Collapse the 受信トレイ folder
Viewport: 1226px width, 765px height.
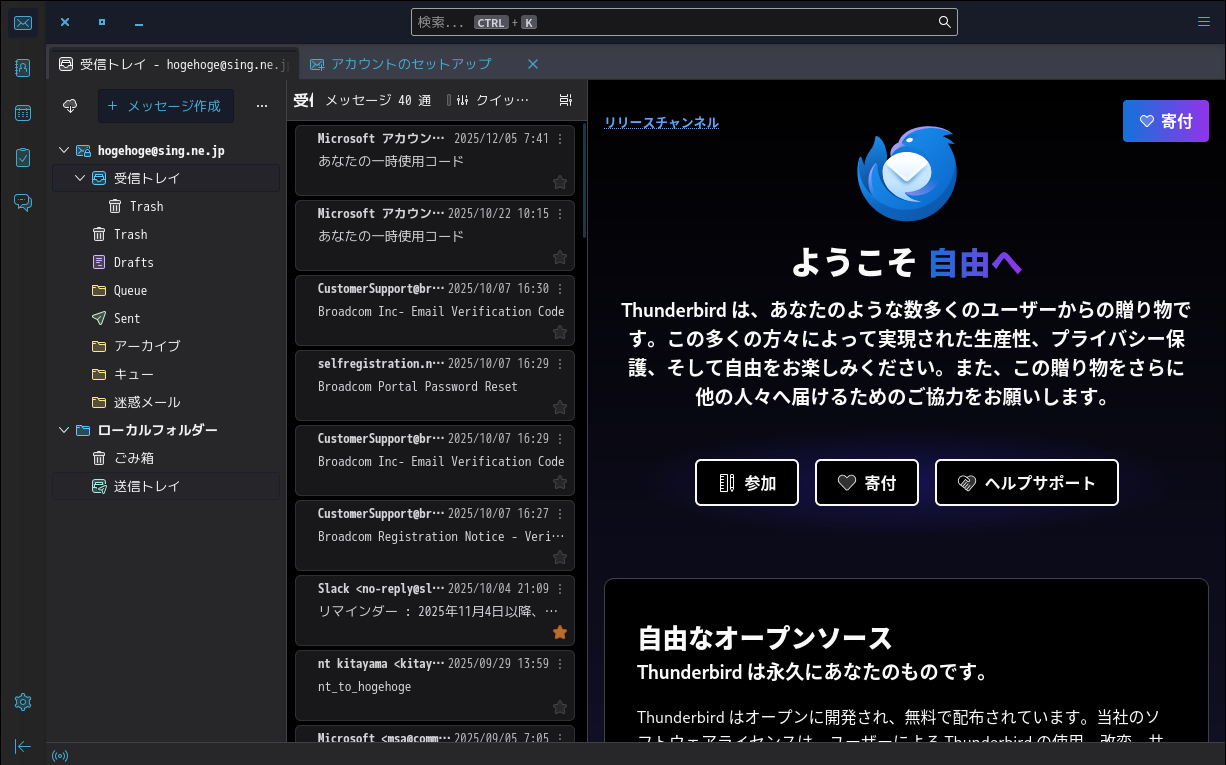point(80,177)
